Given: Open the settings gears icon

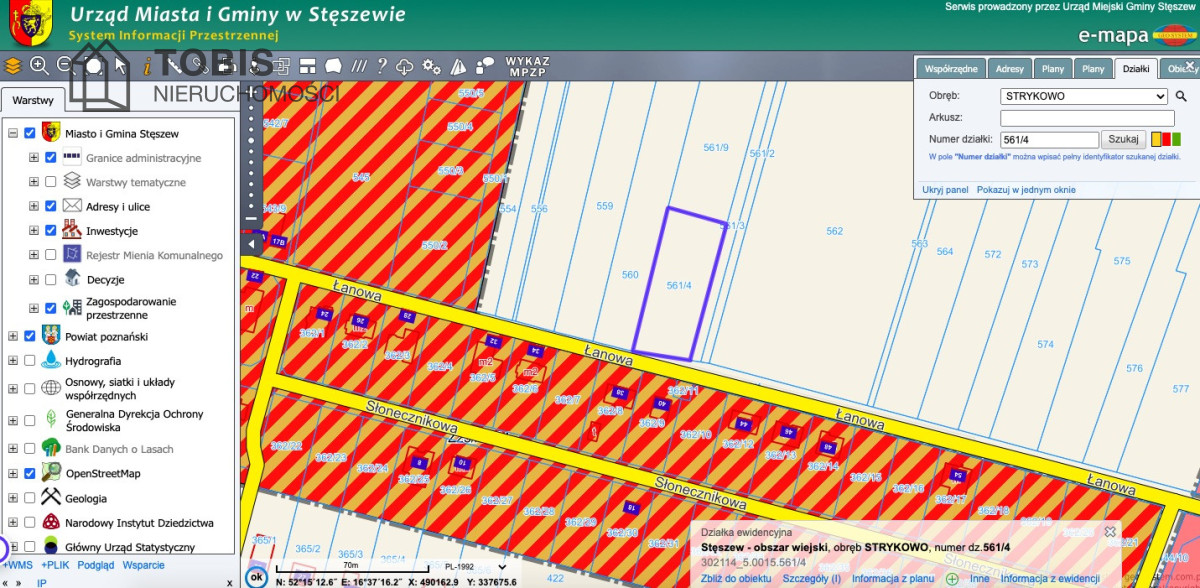Looking at the screenshot, I should [432, 66].
